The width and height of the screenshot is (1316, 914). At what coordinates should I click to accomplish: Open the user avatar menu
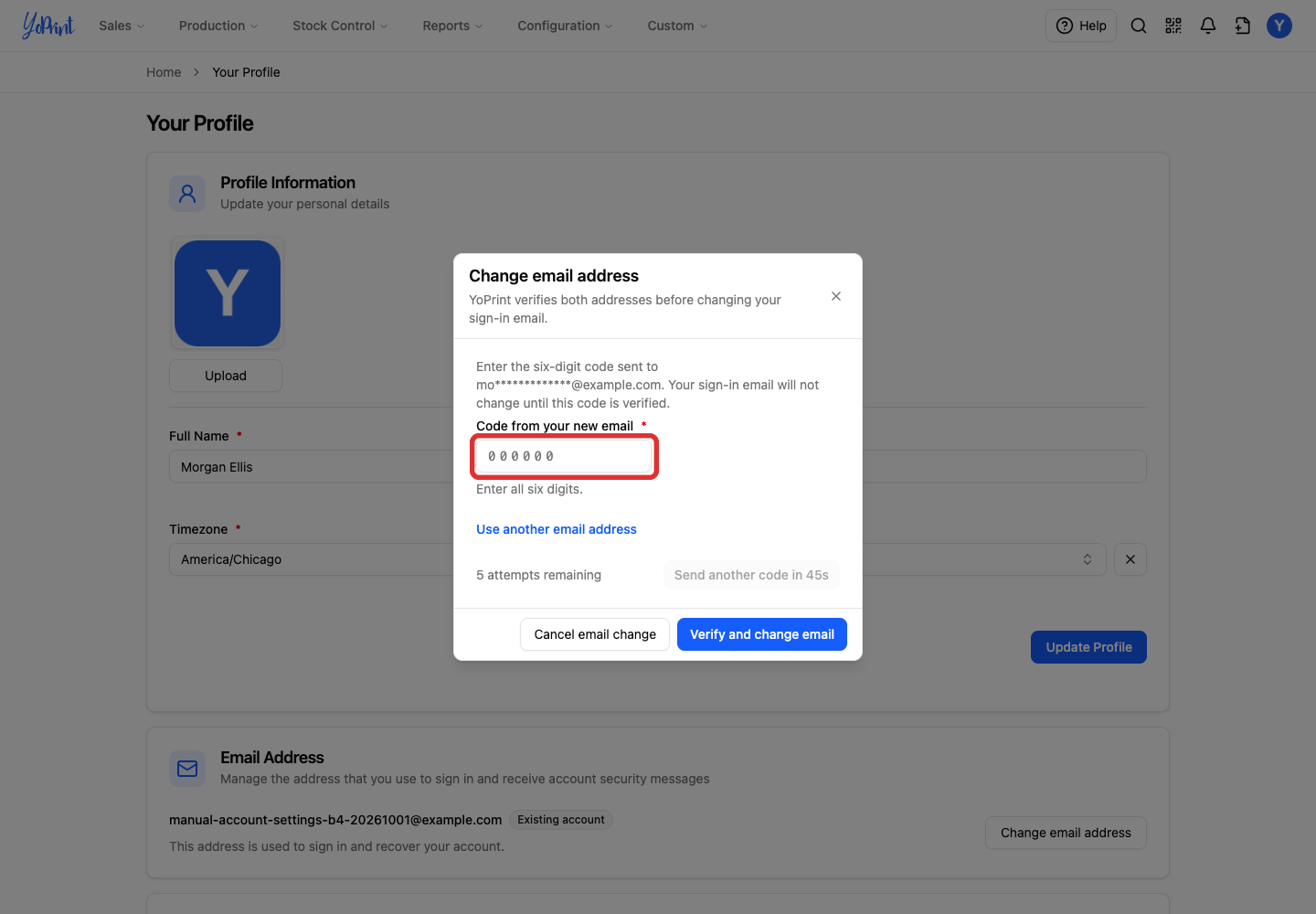coord(1279,26)
